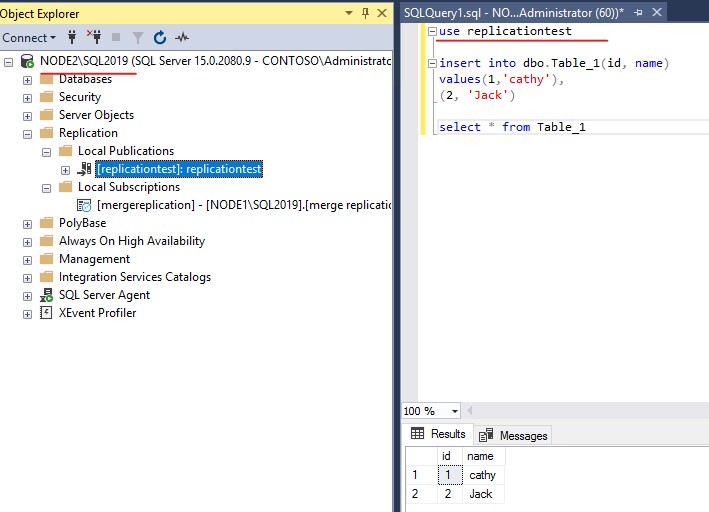Select the Server Objects folder
Screen dimensions: 709x512
(96, 115)
